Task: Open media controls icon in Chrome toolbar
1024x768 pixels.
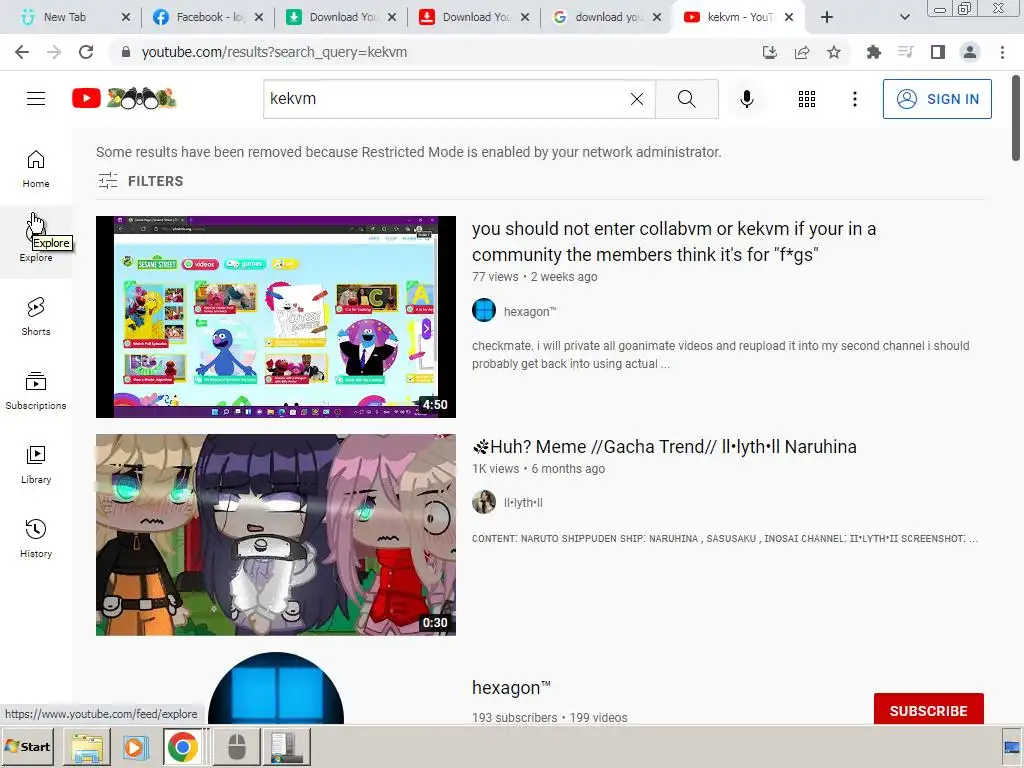Action: click(x=906, y=52)
